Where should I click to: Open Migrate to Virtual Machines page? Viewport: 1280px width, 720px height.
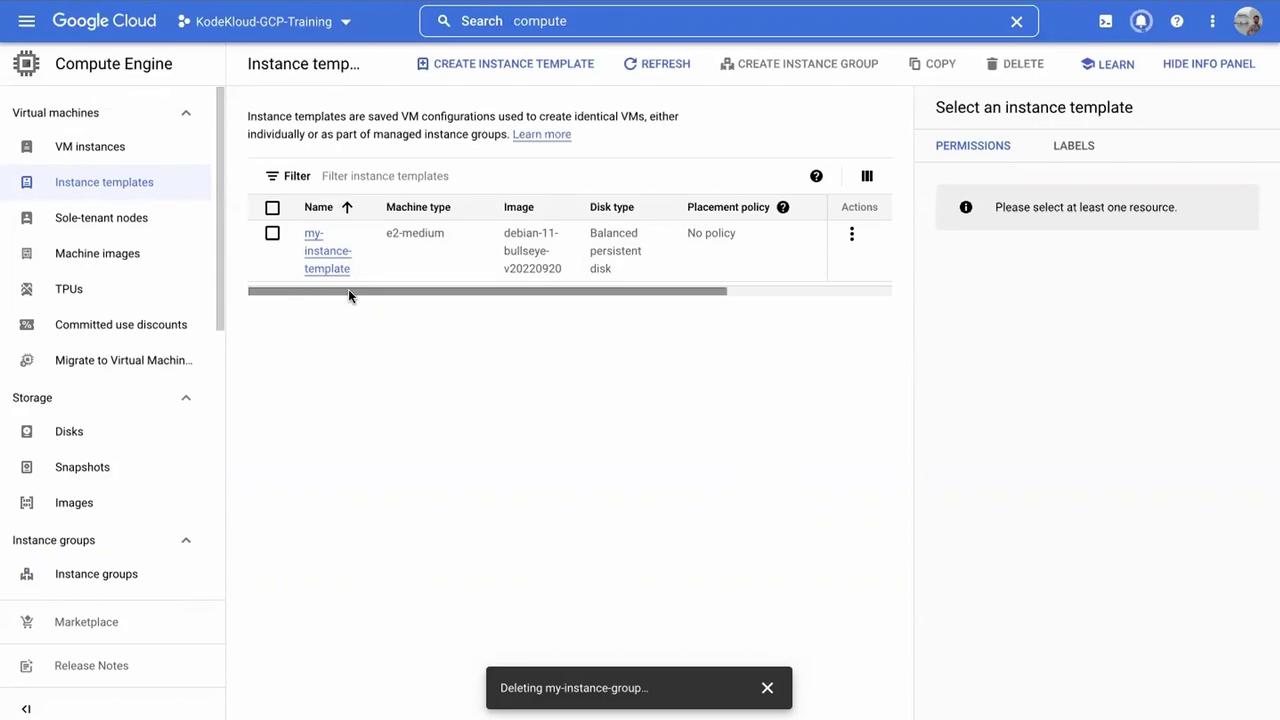tap(124, 360)
